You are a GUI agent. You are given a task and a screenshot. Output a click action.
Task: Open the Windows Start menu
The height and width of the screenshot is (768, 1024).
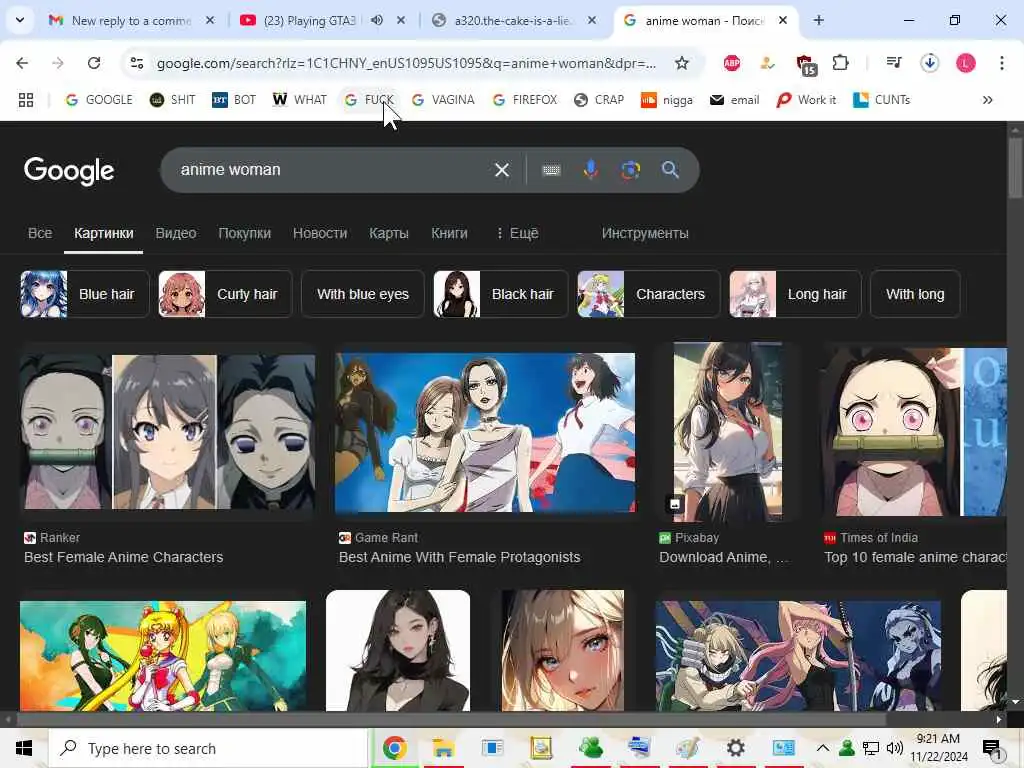point(24,748)
